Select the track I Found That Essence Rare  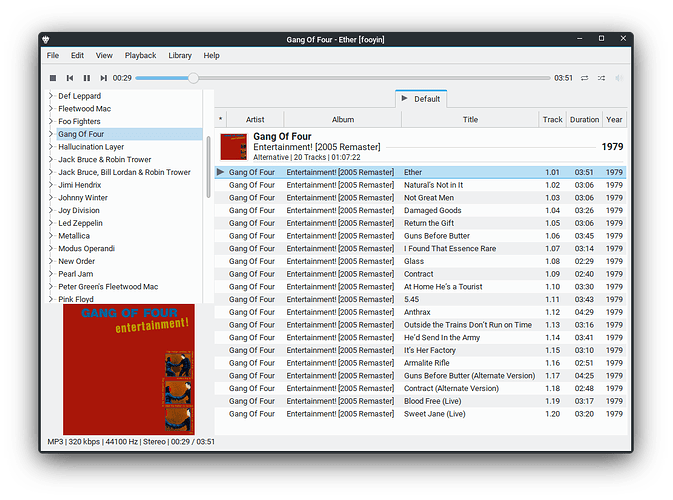tap(421, 248)
